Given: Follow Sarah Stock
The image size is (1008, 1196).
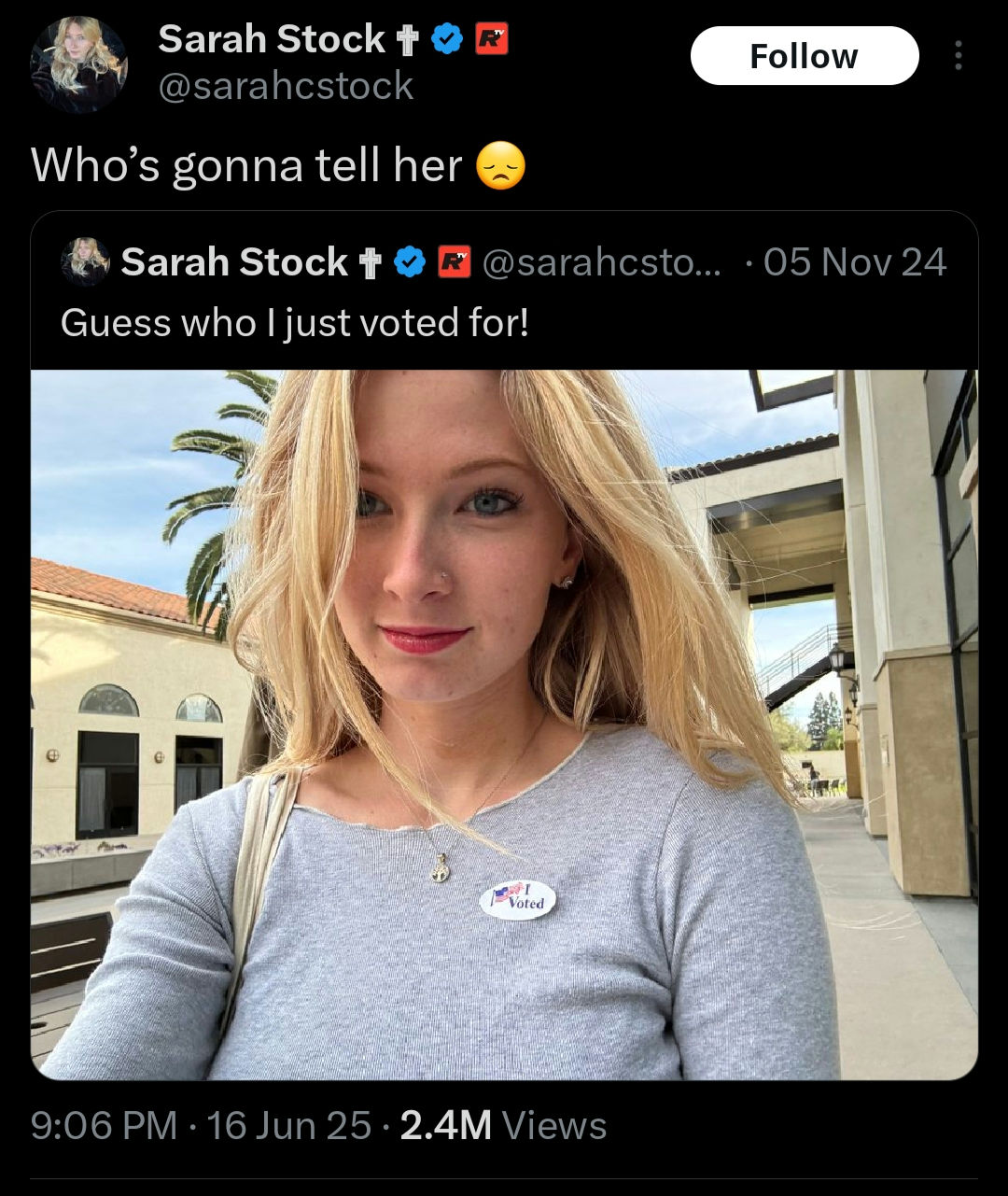Looking at the screenshot, I should 804,56.
